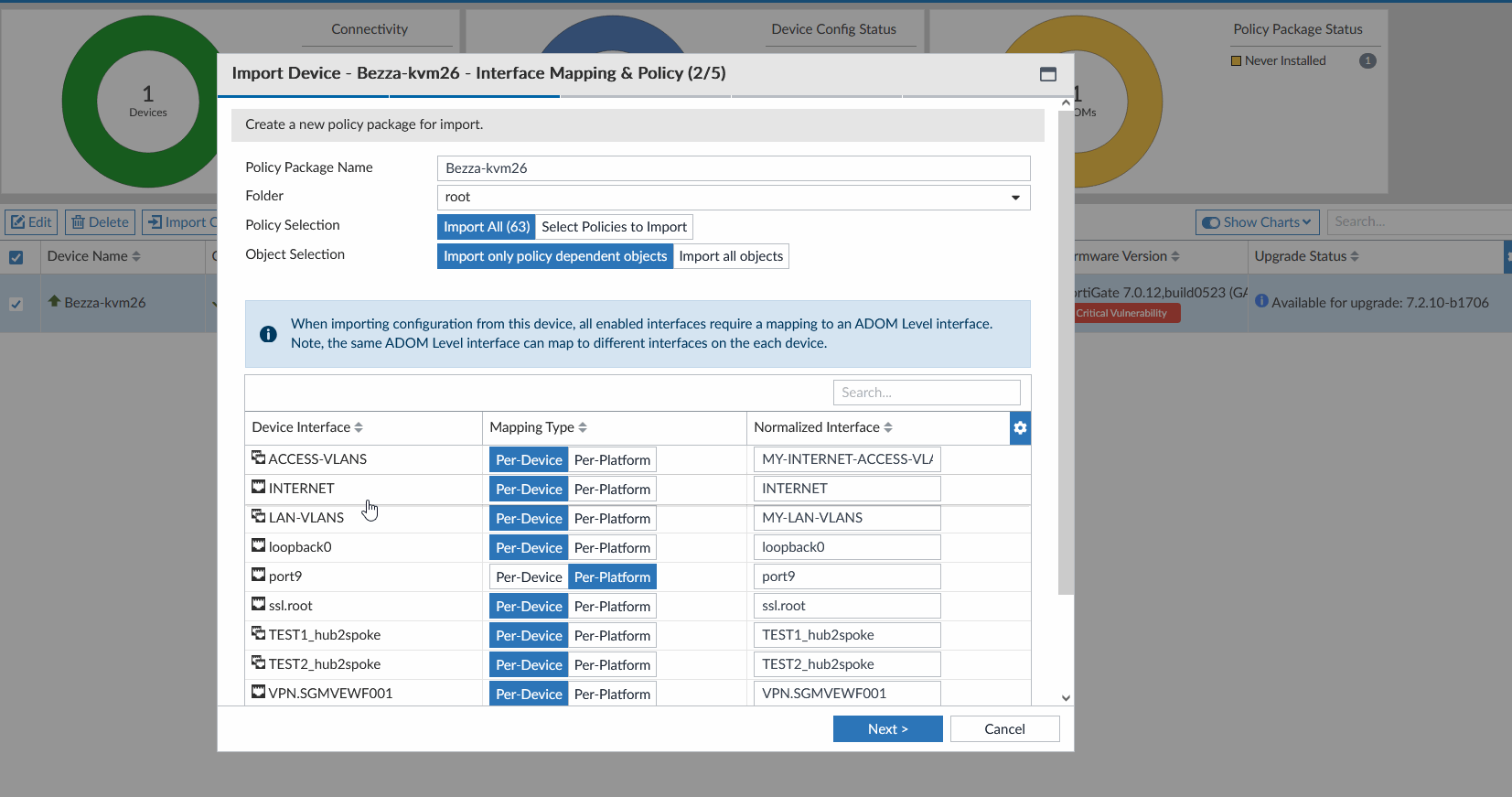Sort by Mapping Type column
This screenshot has width=1512, height=797.
point(583,427)
